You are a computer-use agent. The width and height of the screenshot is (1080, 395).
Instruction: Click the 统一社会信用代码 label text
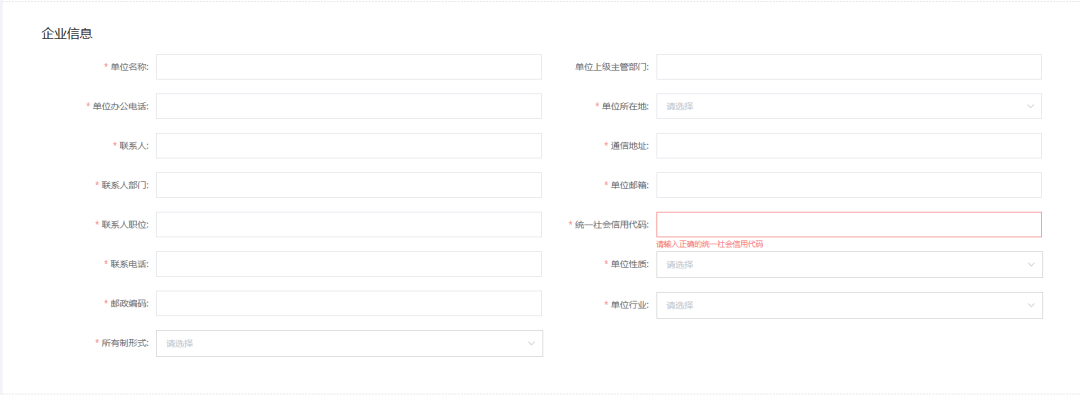(612, 225)
